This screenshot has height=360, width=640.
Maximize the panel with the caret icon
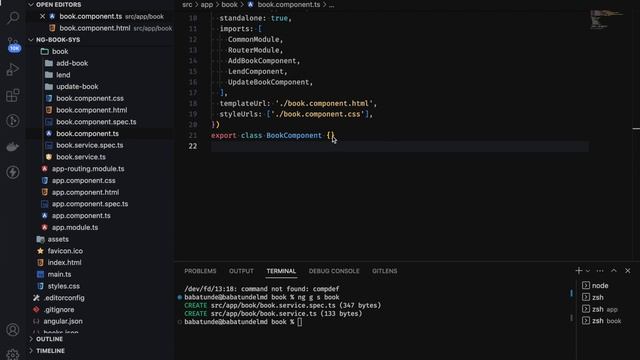coord(613,271)
